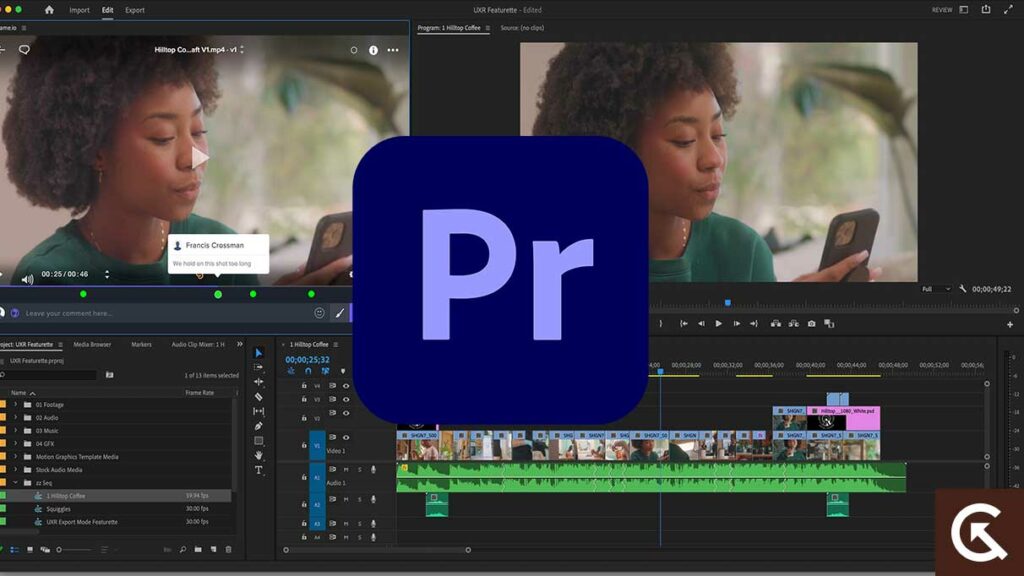Select the Hand tool

[259, 455]
